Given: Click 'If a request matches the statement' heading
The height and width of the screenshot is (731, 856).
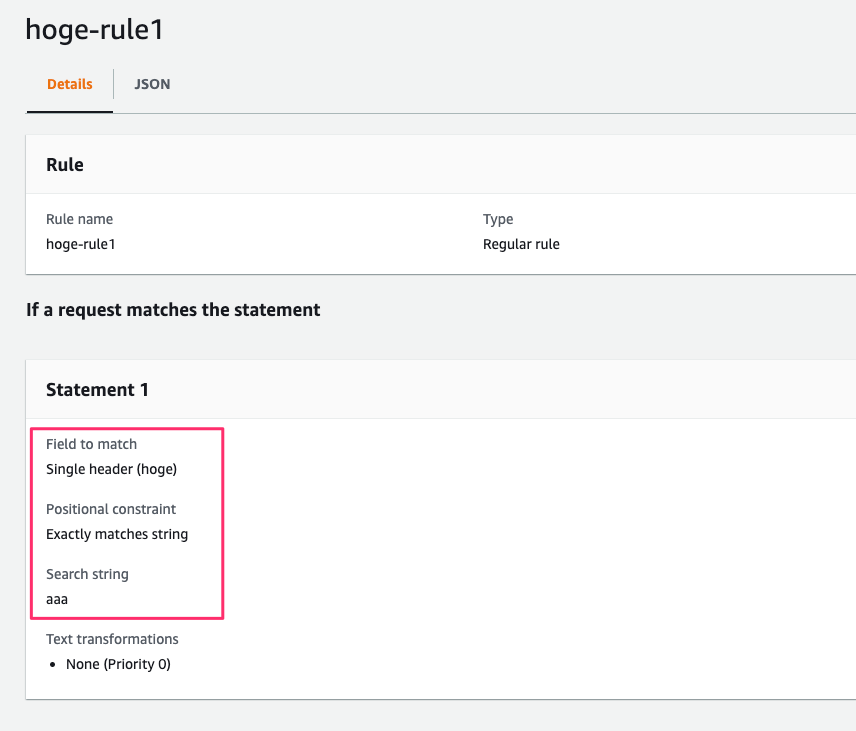Looking at the screenshot, I should pyautogui.click(x=173, y=310).
